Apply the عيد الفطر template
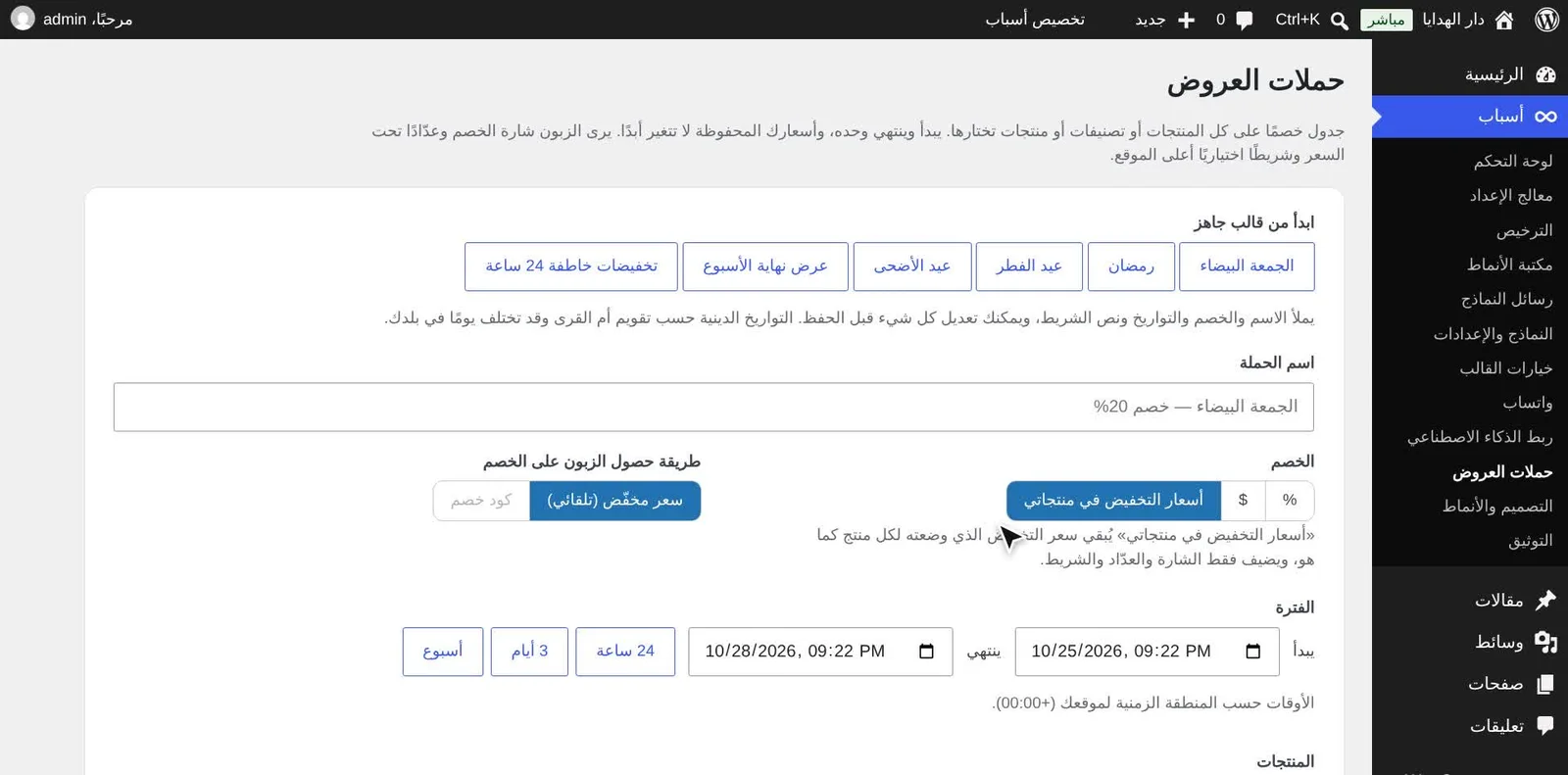Screen dimensions: 1568x775 click(1029, 266)
